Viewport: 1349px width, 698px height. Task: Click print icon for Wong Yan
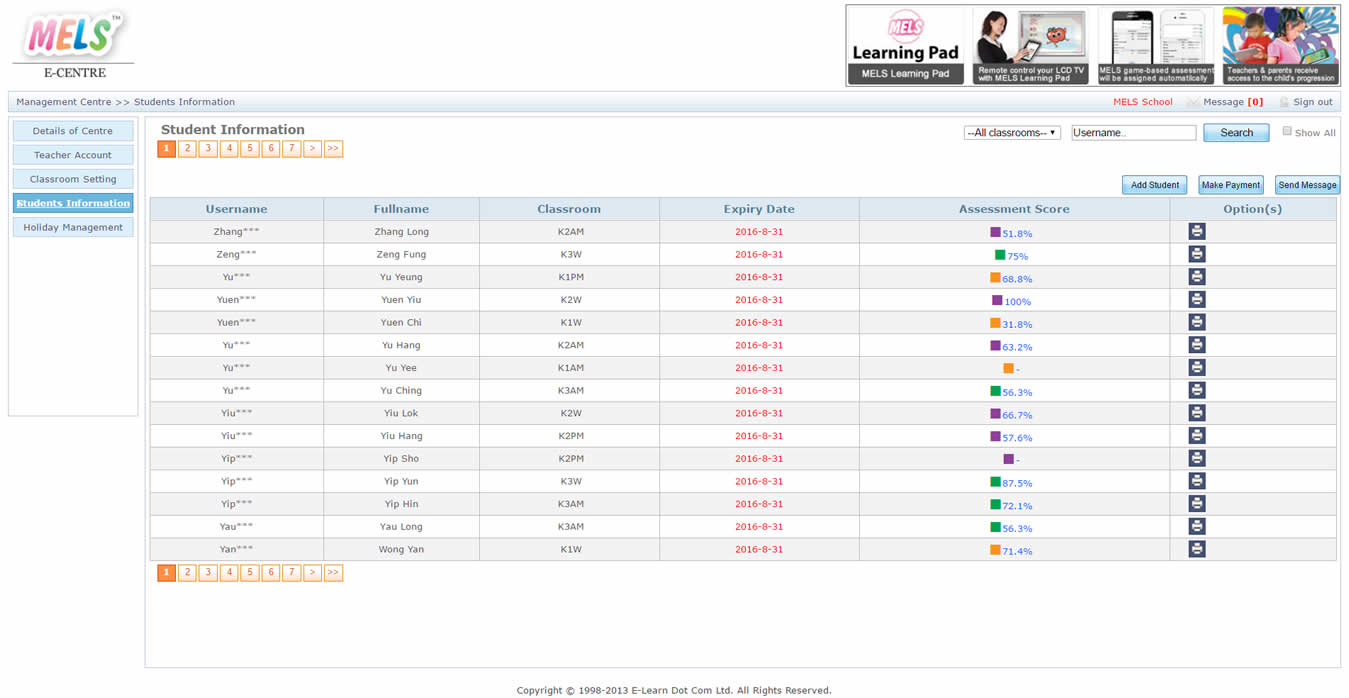point(1196,549)
